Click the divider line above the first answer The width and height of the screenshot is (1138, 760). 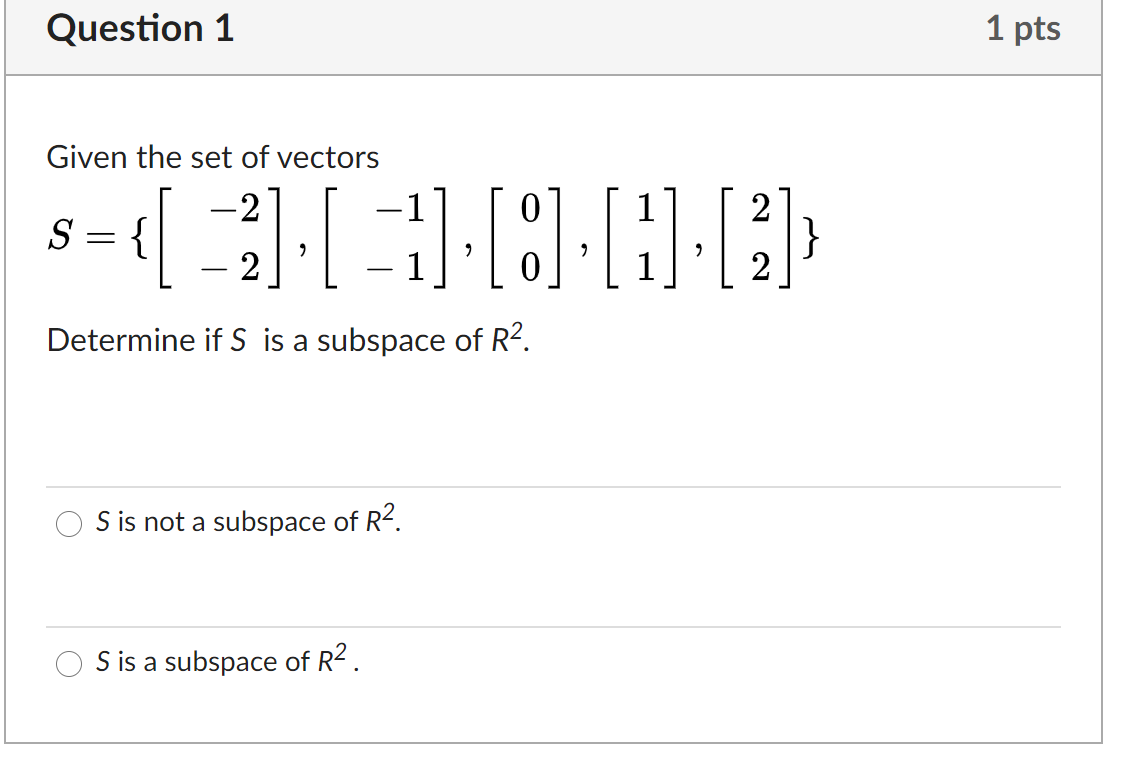[x=569, y=483]
